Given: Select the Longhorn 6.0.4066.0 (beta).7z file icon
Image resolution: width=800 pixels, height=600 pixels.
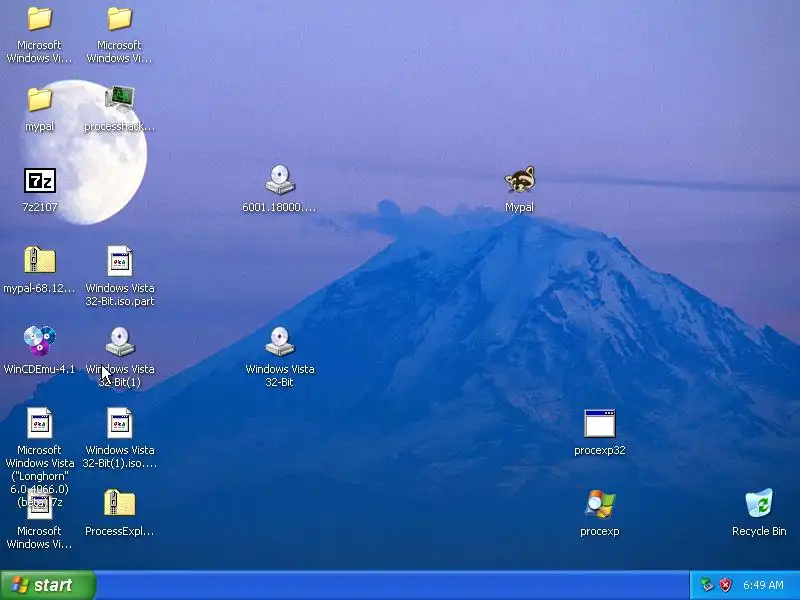Looking at the screenshot, I should [39, 423].
